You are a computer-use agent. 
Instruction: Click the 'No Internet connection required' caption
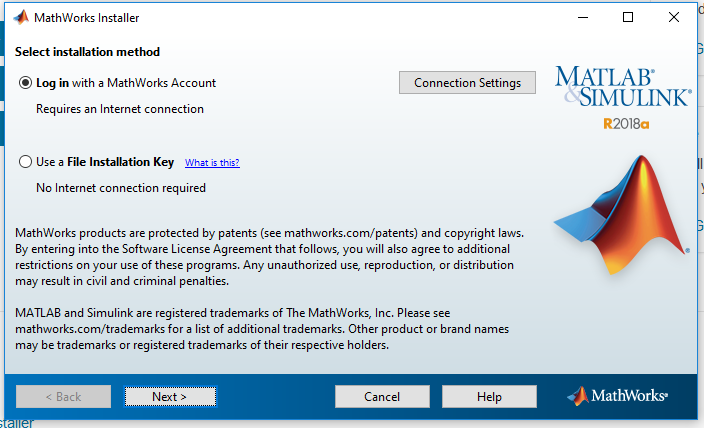click(121, 188)
